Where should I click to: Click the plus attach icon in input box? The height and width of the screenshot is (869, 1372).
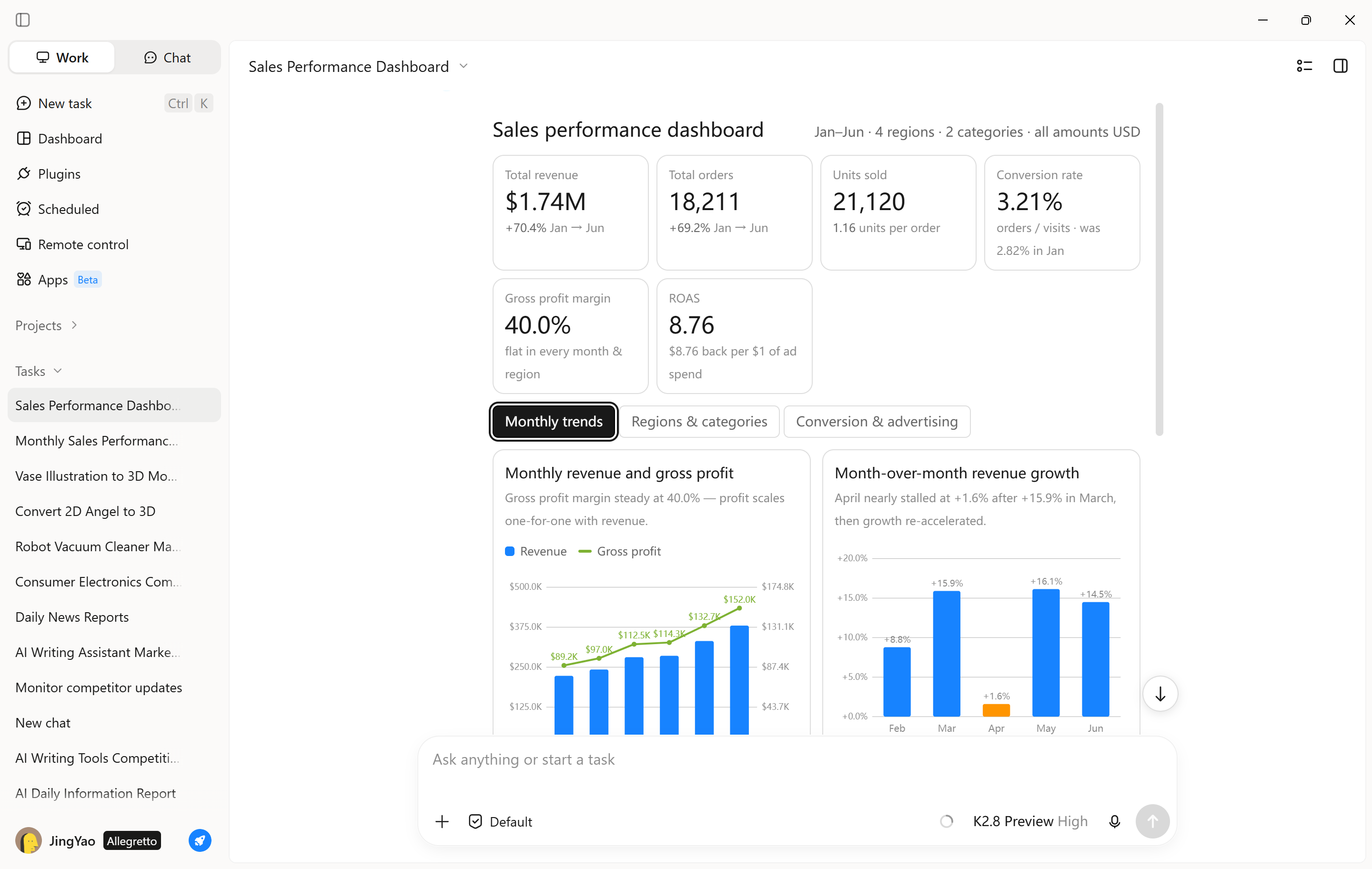click(442, 821)
